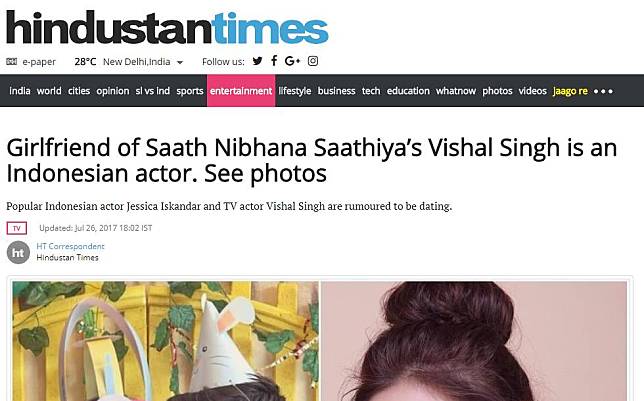Click the TV category tag
The width and height of the screenshot is (644, 401).
(17, 228)
